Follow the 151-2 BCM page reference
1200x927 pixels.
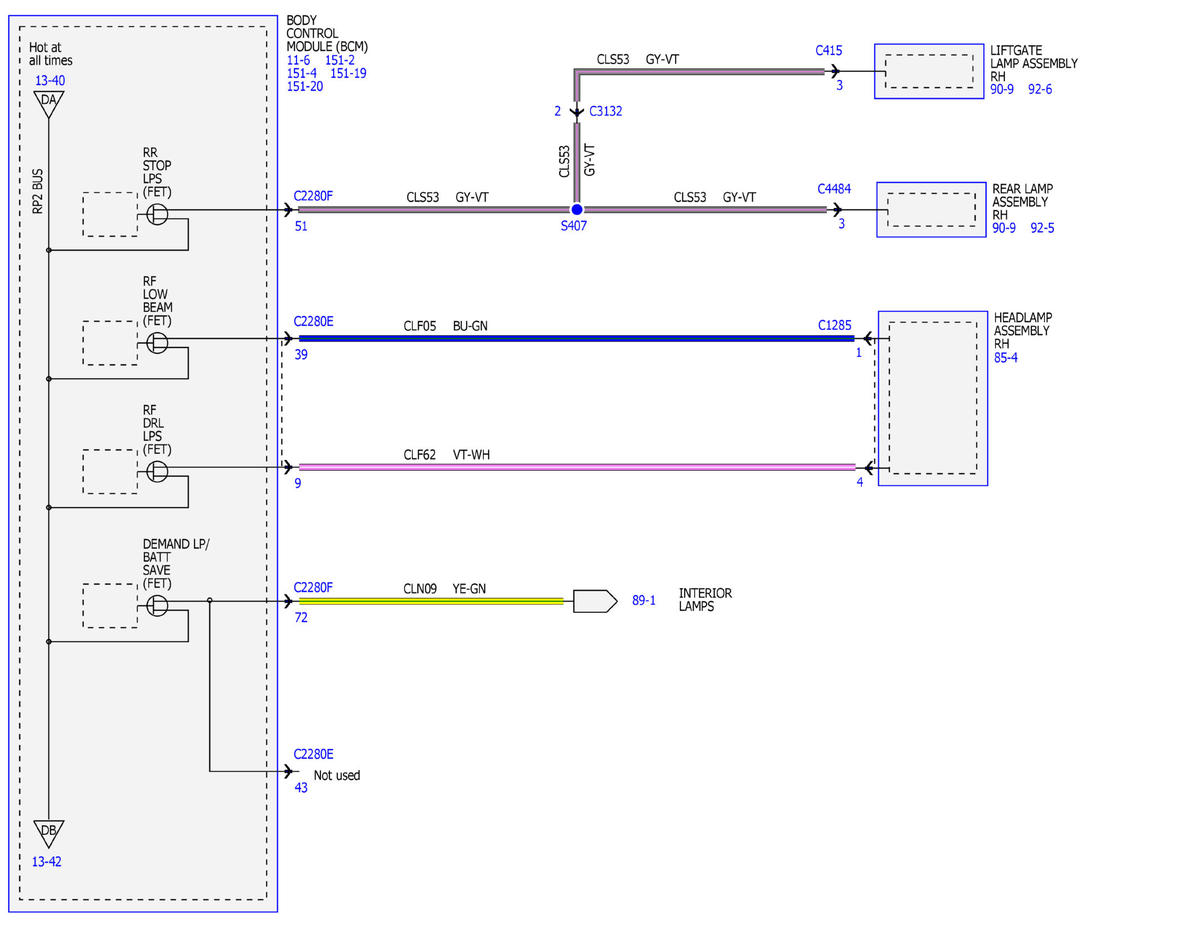pos(341,60)
